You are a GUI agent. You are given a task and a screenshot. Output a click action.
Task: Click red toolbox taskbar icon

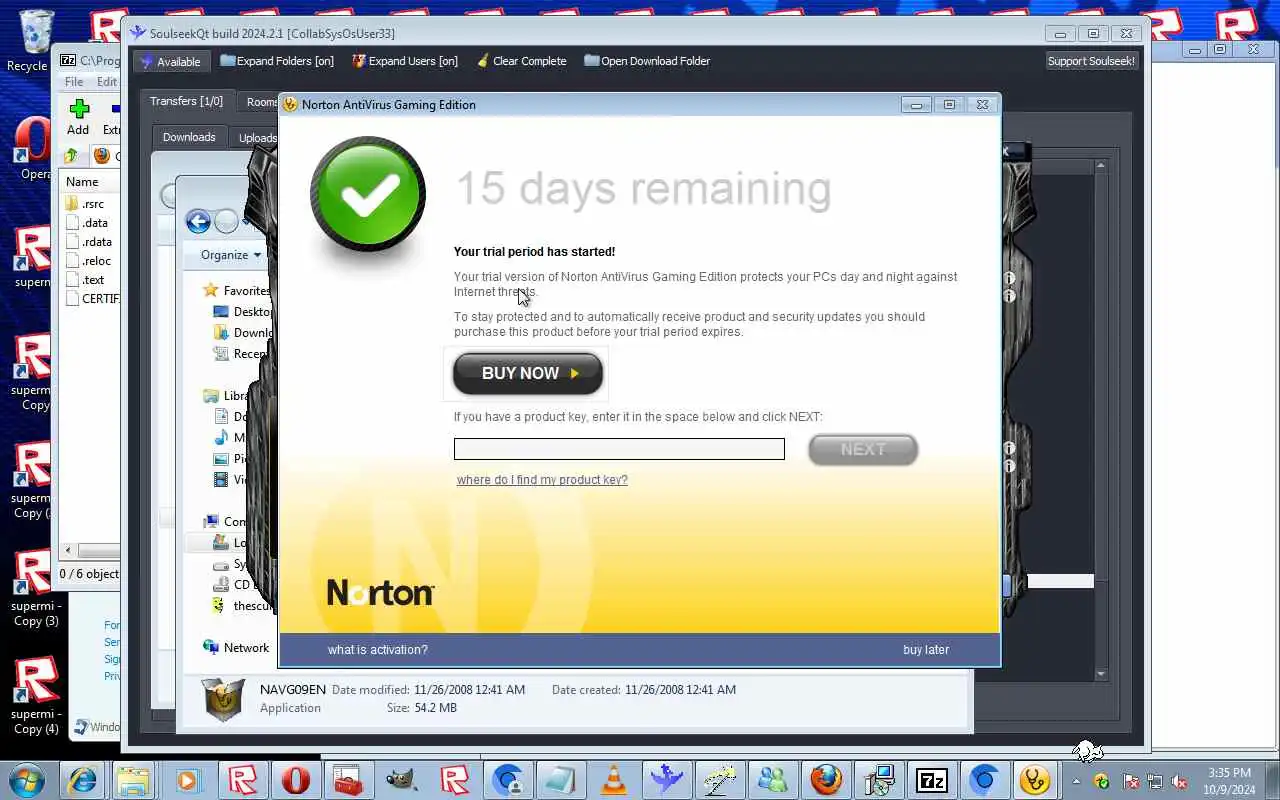348,780
